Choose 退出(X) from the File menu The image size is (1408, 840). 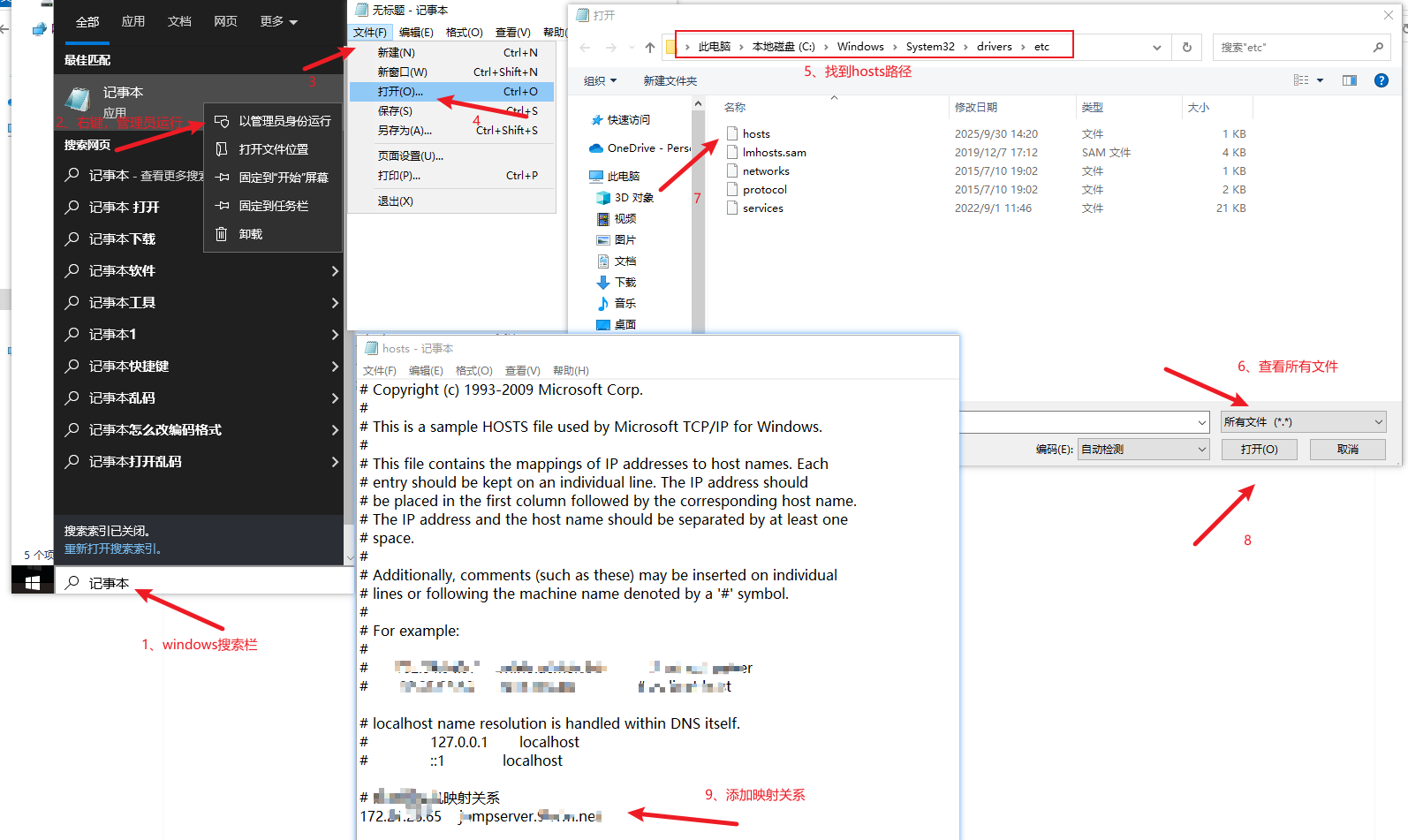[452, 201]
